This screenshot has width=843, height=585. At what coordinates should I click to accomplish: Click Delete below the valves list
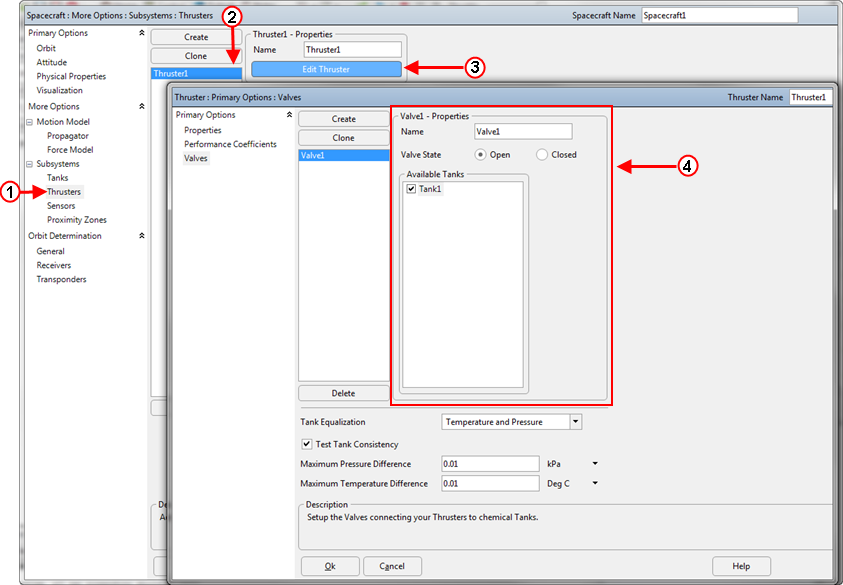344,393
